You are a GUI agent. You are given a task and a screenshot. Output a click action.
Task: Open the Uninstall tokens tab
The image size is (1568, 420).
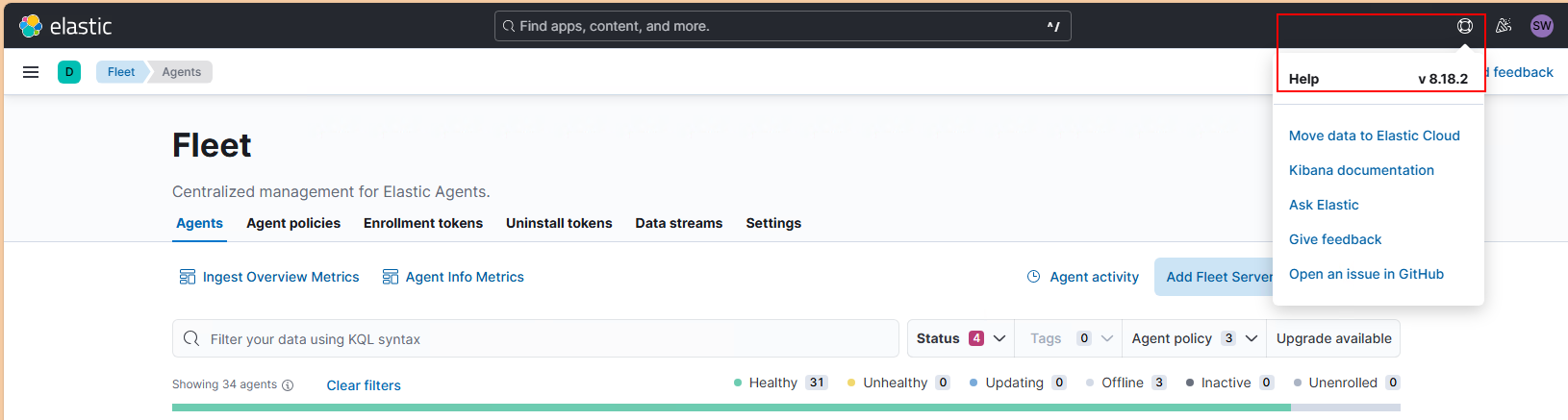click(559, 223)
